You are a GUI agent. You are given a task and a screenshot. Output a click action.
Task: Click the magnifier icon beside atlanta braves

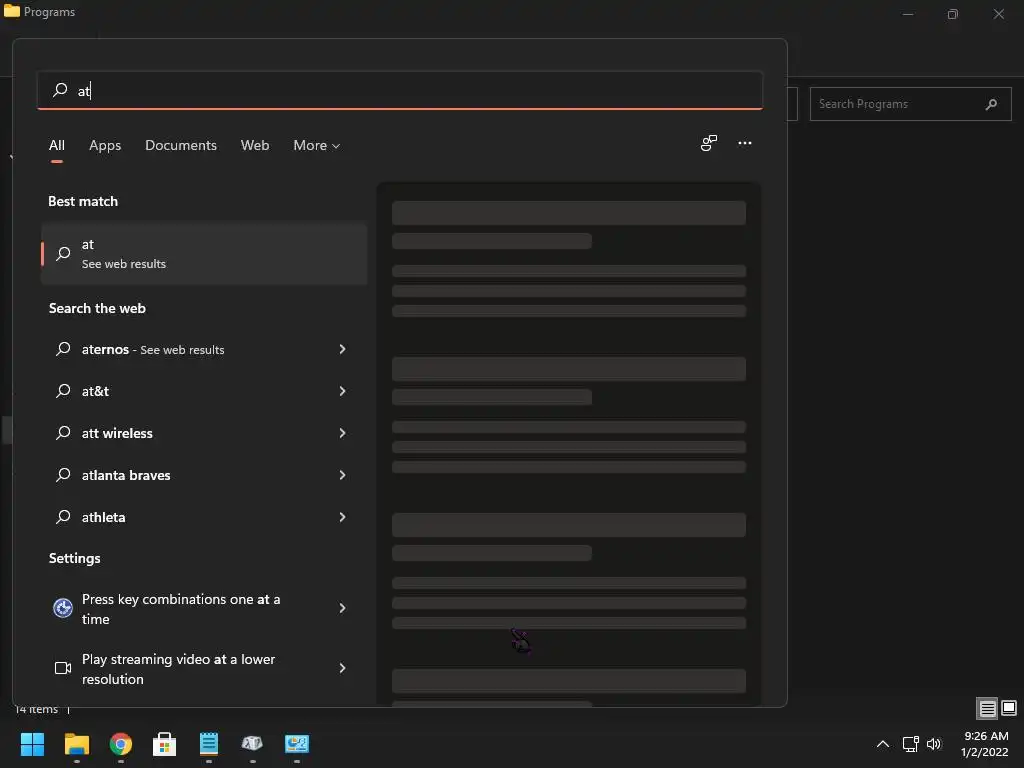click(63, 474)
